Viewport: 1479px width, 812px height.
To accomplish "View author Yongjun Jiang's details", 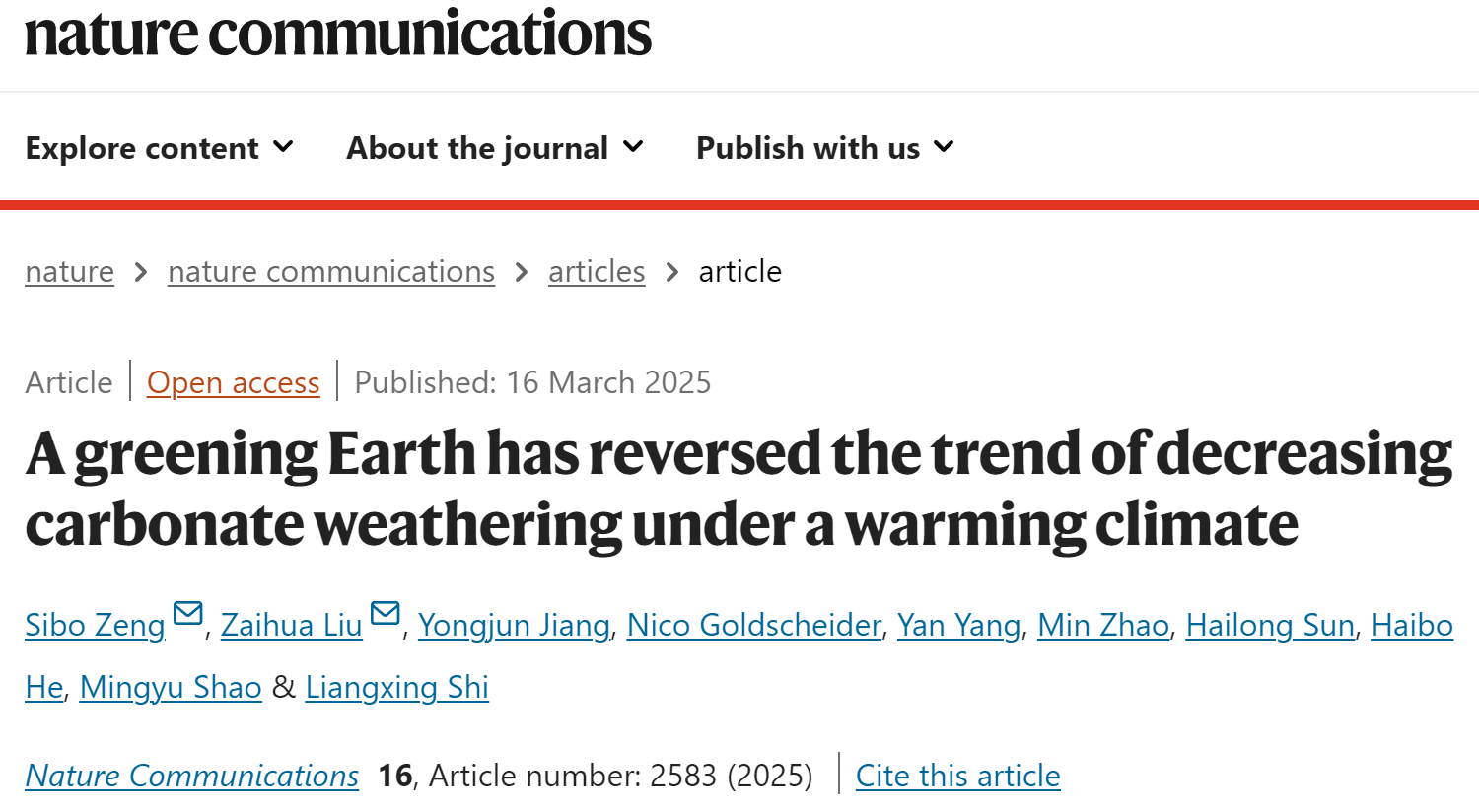I will 514,625.
